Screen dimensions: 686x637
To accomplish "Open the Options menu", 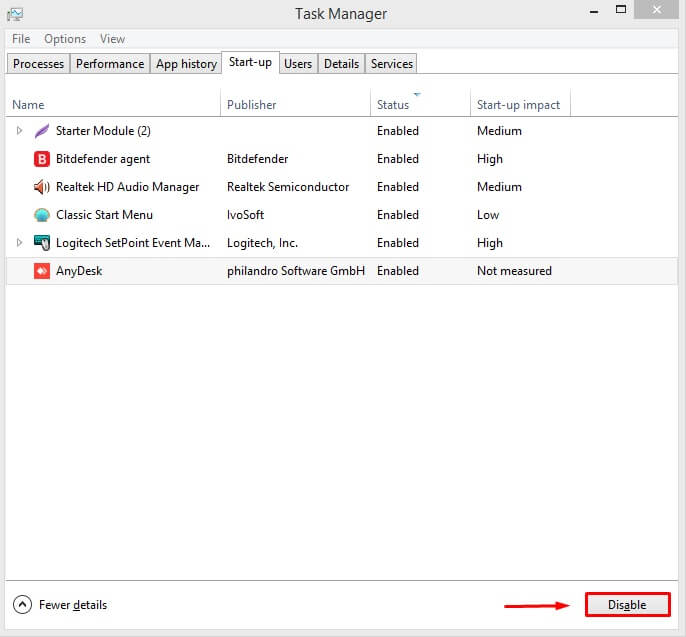I will pyautogui.click(x=65, y=39).
